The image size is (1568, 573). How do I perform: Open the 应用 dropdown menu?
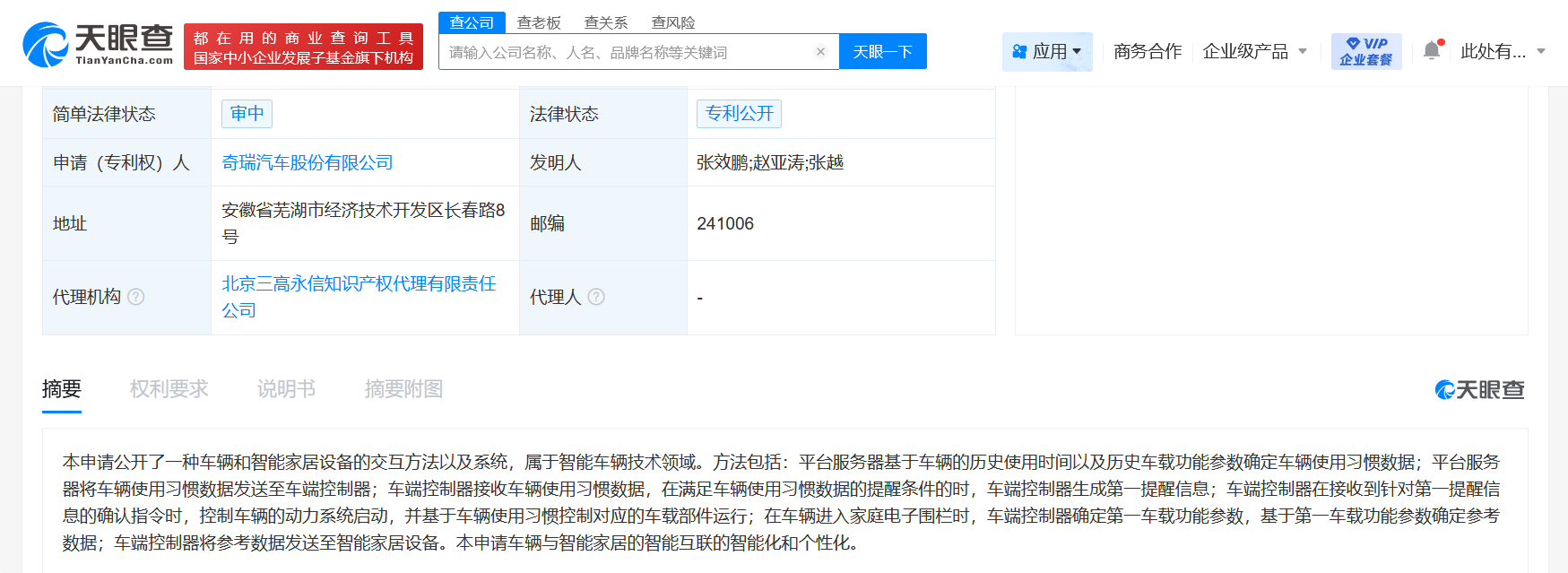pos(1047,51)
